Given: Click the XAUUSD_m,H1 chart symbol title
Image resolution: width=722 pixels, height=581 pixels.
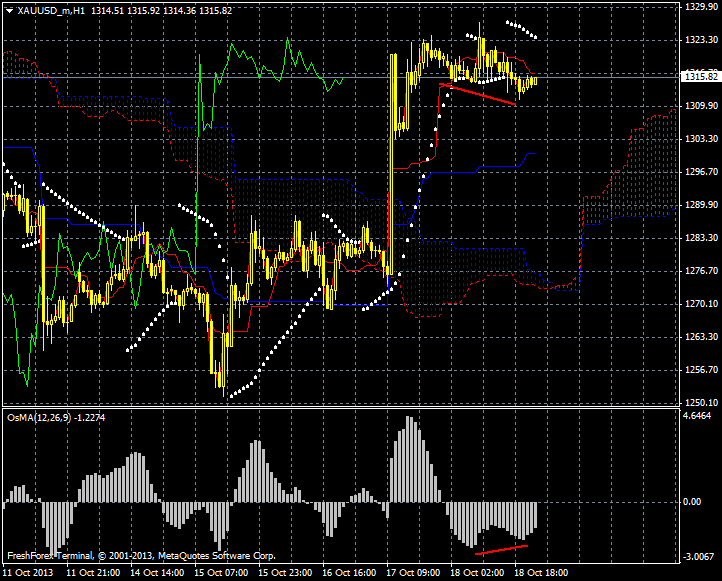Looking at the screenshot, I should point(46,9).
